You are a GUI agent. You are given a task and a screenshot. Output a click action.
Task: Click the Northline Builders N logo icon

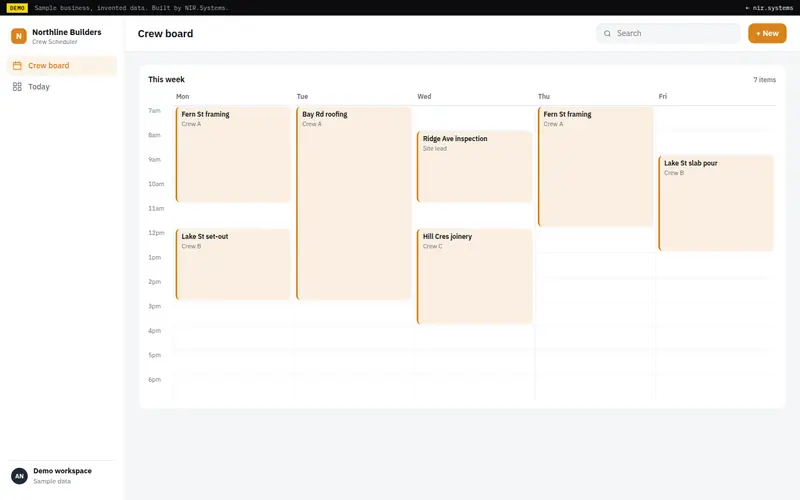[x=19, y=36]
